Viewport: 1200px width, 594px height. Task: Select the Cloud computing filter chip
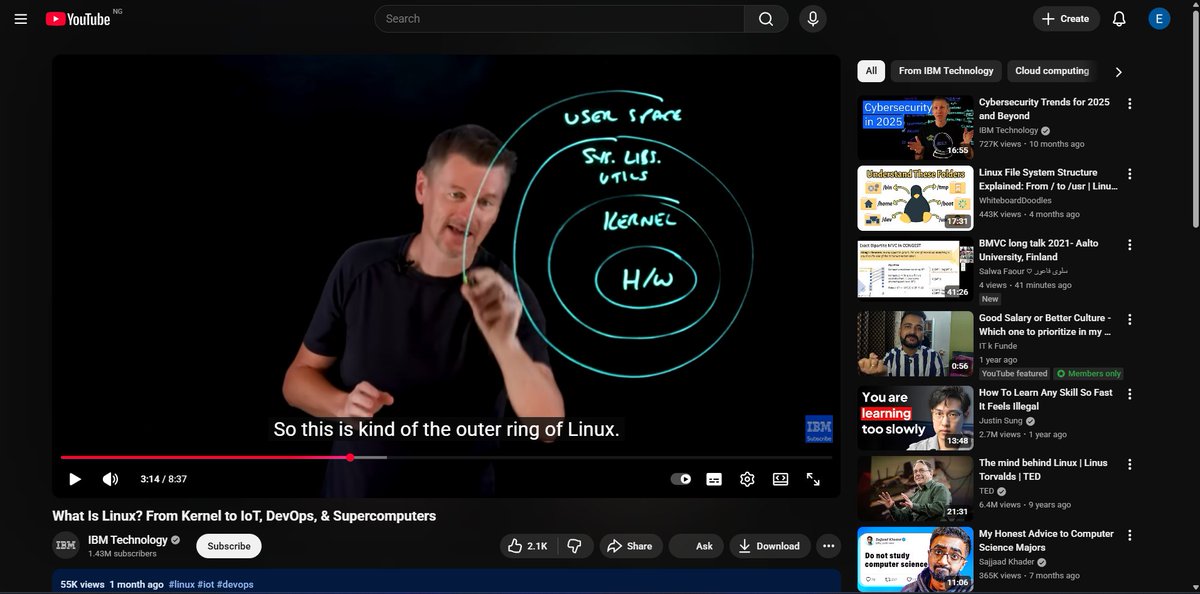tap(1051, 71)
